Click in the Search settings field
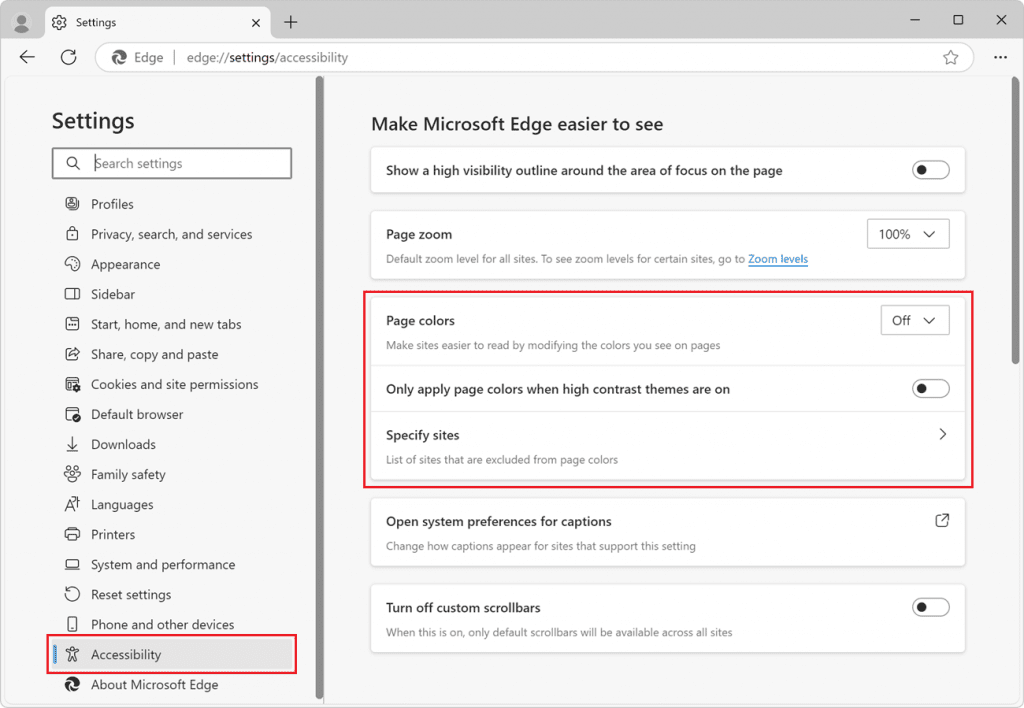Viewport: 1024px width, 708px height. click(x=172, y=163)
